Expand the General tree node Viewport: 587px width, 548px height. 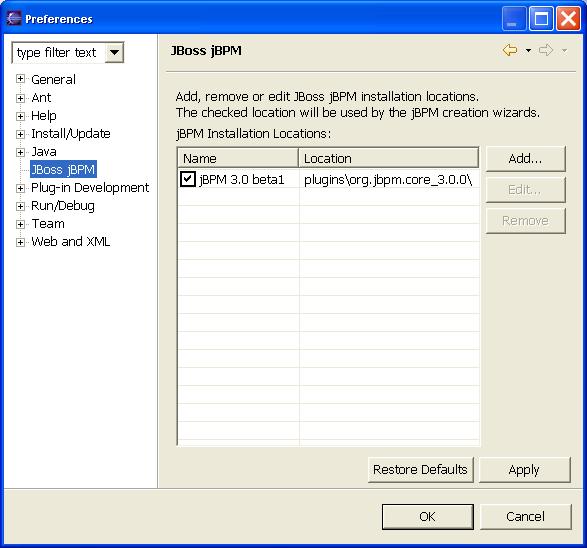coord(20,79)
